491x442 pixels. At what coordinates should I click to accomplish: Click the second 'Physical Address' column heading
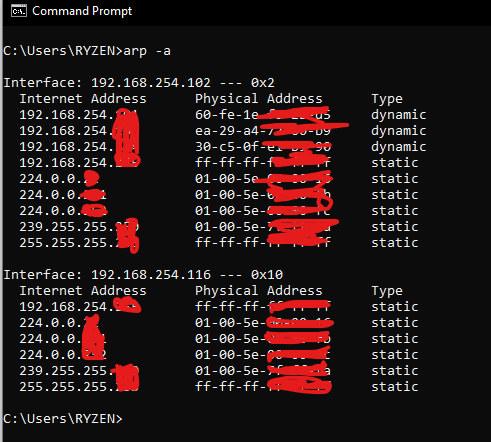point(259,291)
